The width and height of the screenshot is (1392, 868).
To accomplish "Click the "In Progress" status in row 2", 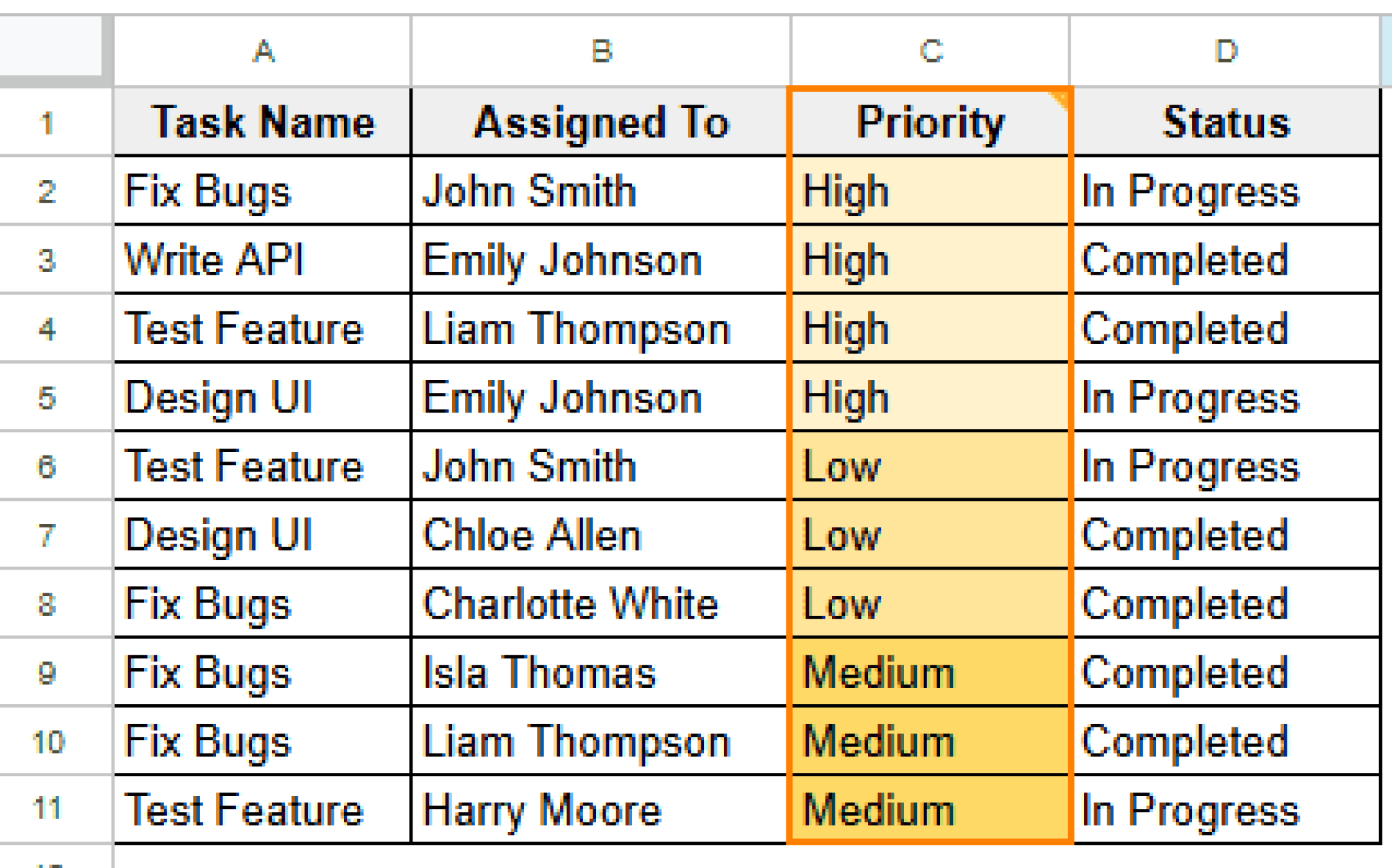I will tap(1225, 192).
